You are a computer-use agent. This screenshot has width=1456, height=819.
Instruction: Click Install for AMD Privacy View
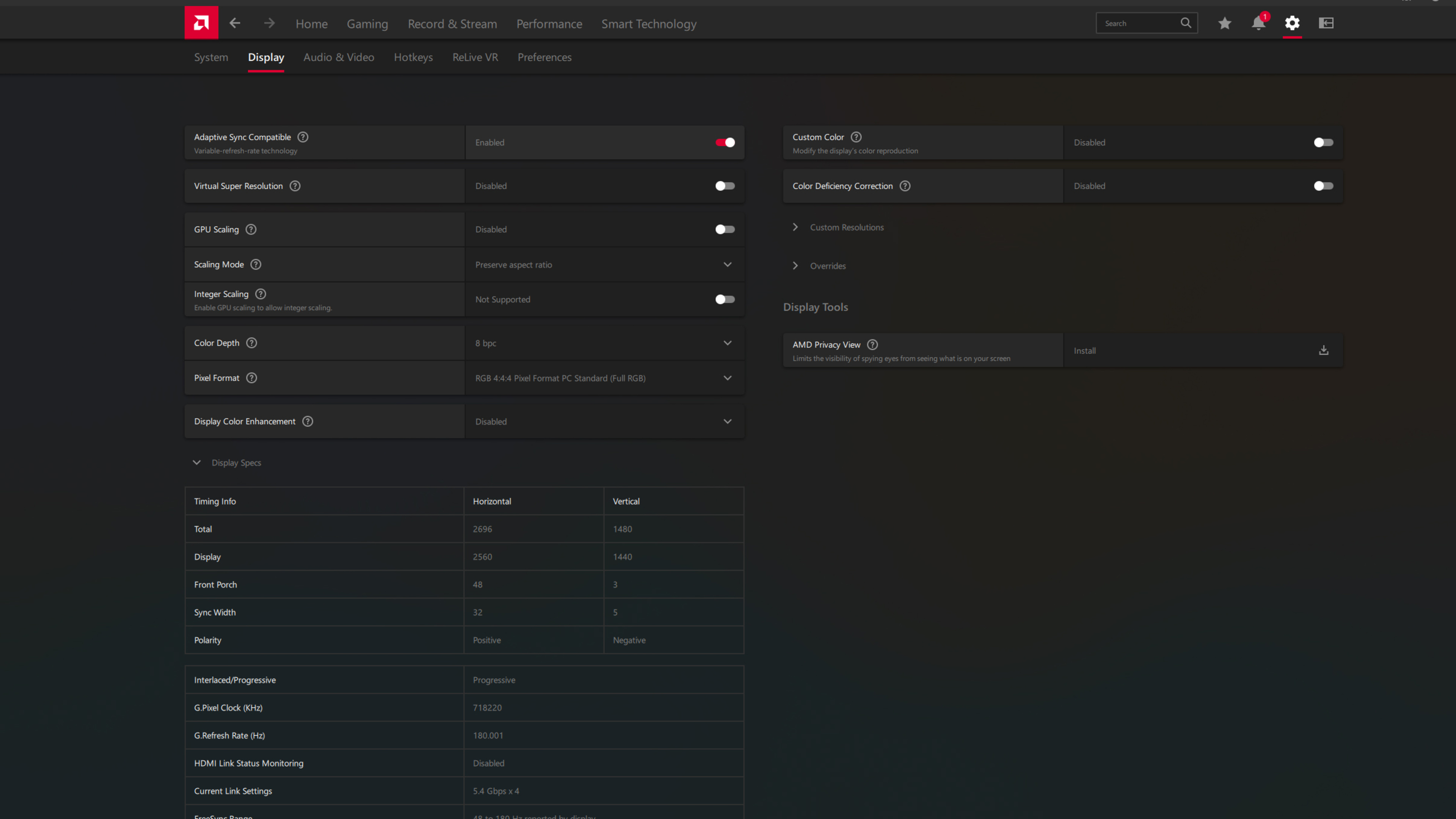[x=1085, y=350]
